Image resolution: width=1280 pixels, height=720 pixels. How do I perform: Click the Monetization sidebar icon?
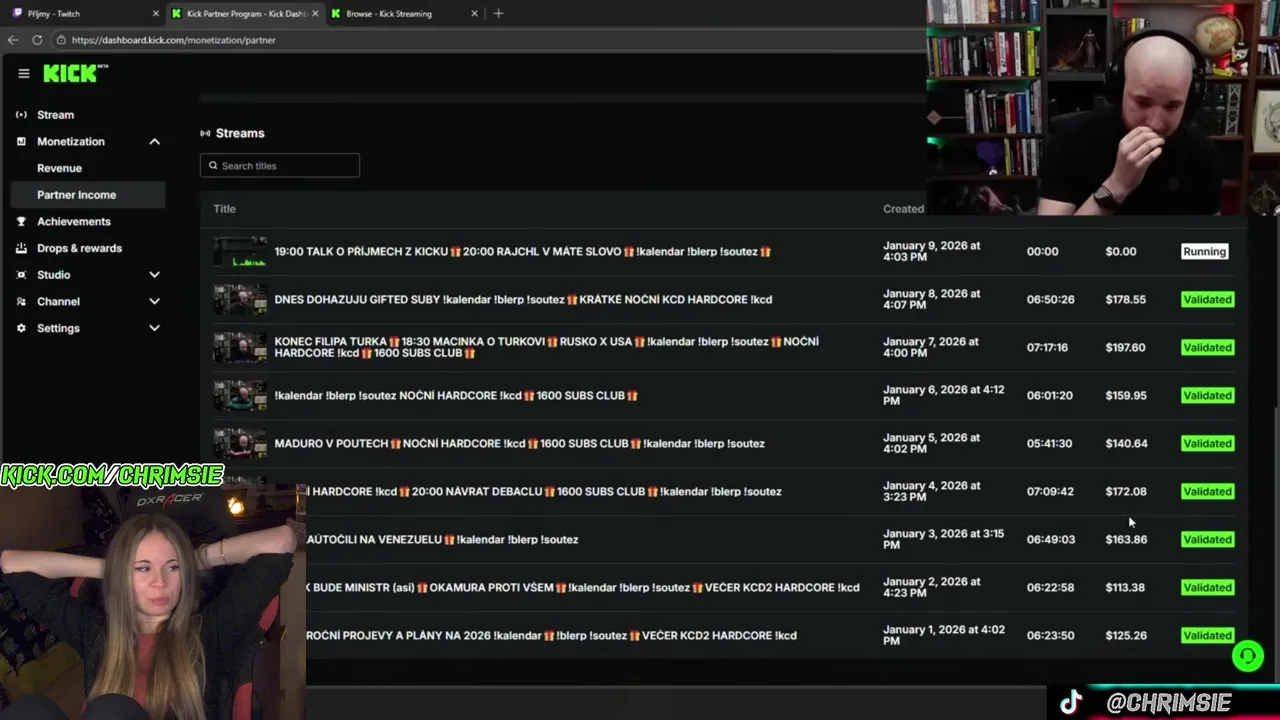pos(21,142)
